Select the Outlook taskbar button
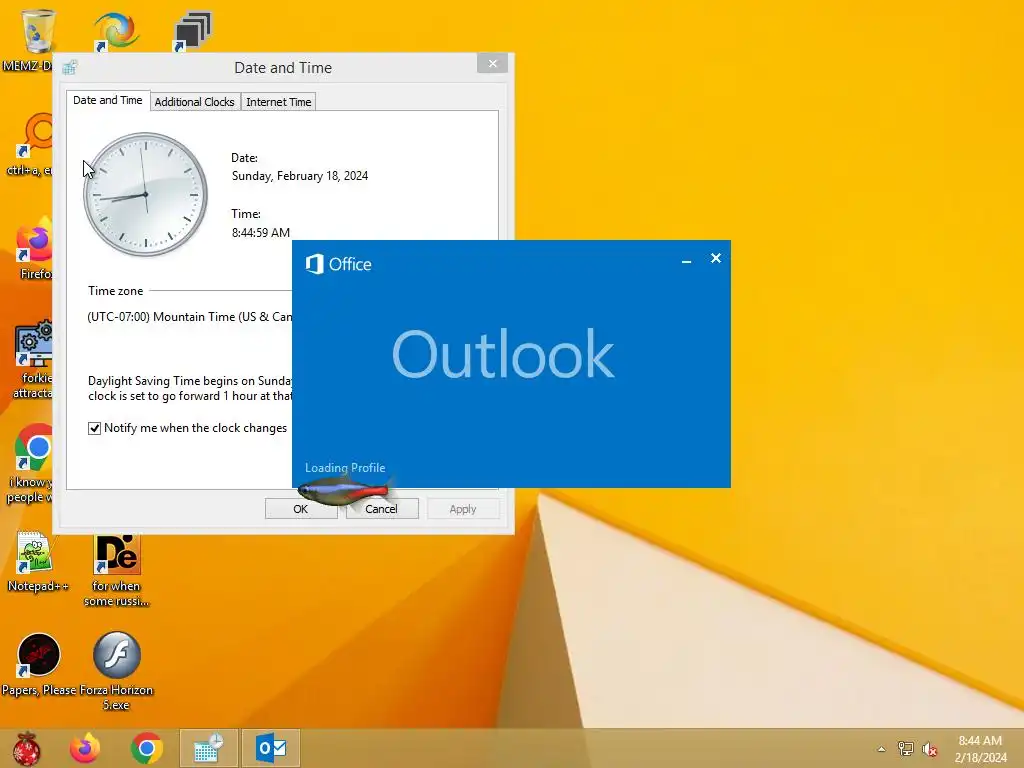This screenshot has height=768, width=1024. 271,748
